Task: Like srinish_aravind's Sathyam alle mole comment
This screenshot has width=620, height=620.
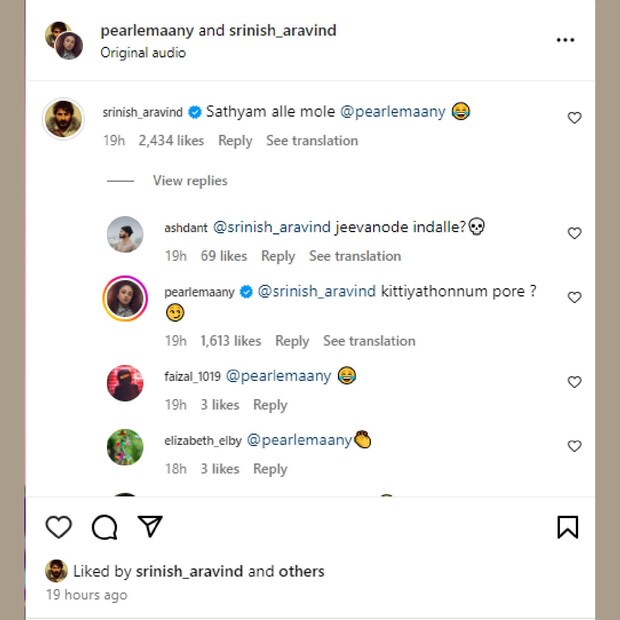Action: (x=574, y=118)
